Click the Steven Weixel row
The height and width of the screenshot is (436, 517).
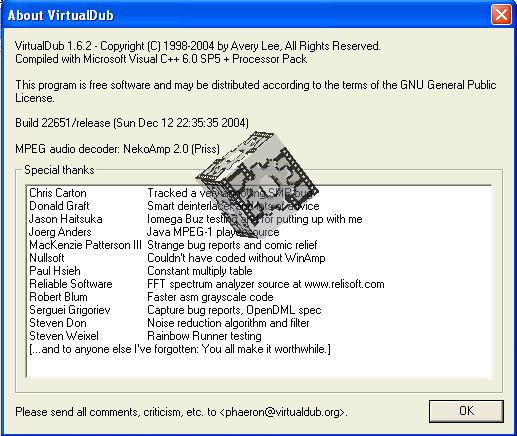(258, 336)
